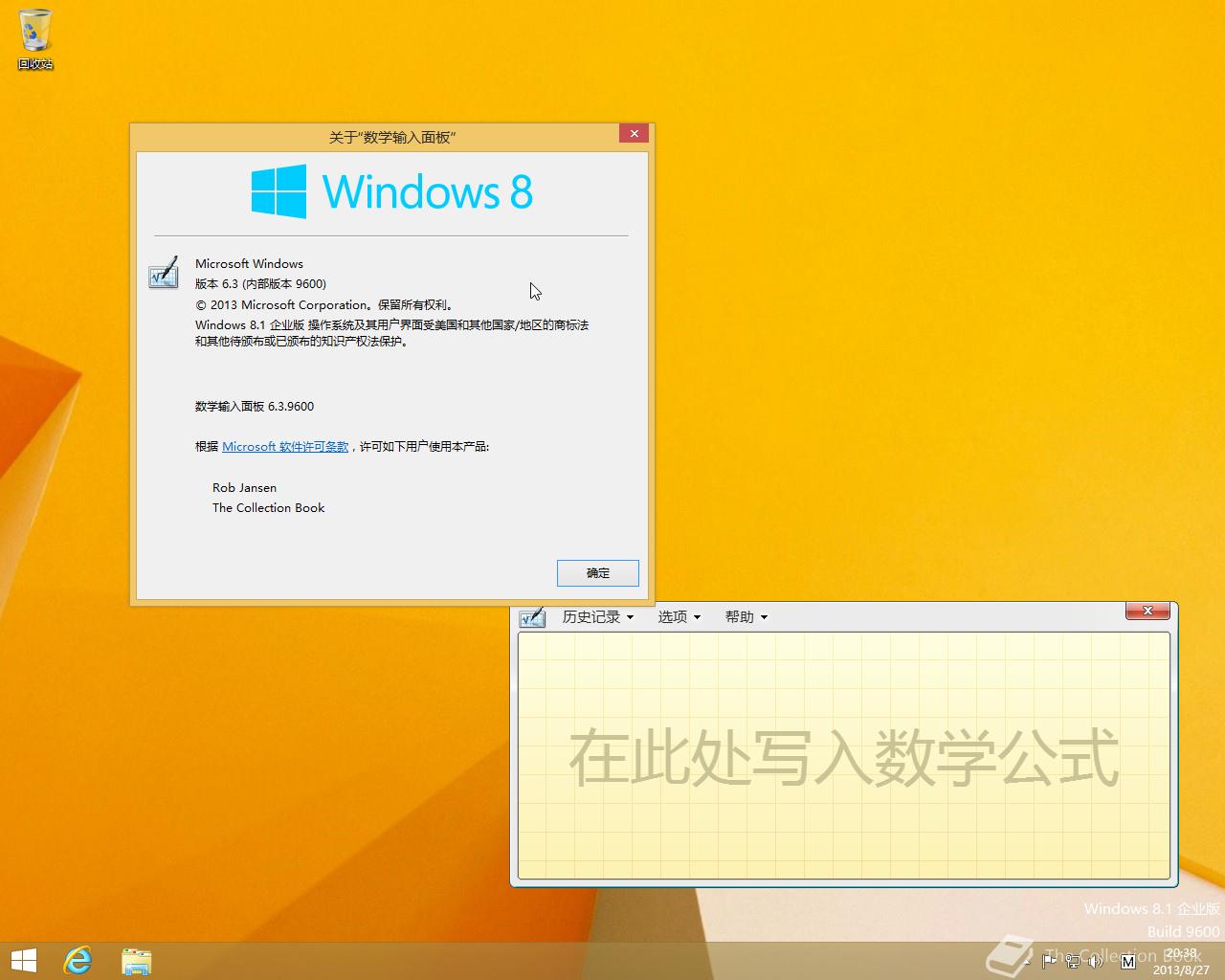Close the Math Input Panel window

tap(1147, 611)
